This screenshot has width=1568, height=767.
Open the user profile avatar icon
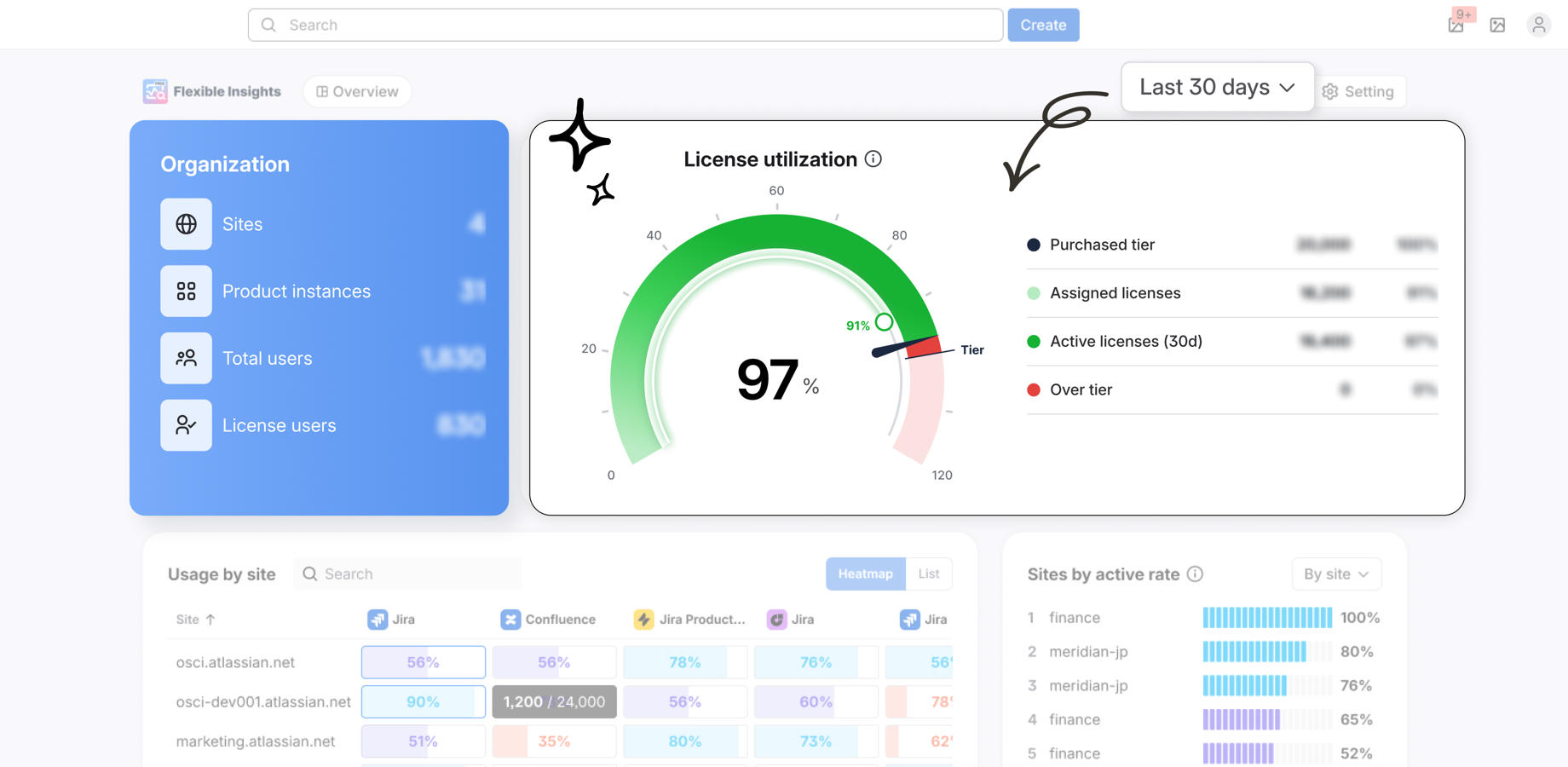point(1539,25)
